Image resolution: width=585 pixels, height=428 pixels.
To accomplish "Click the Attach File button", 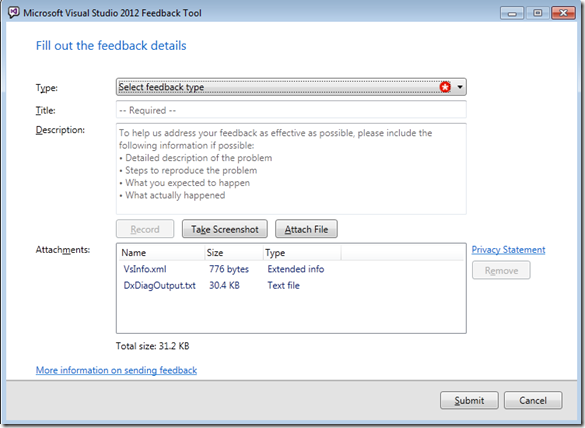I will tap(306, 229).
